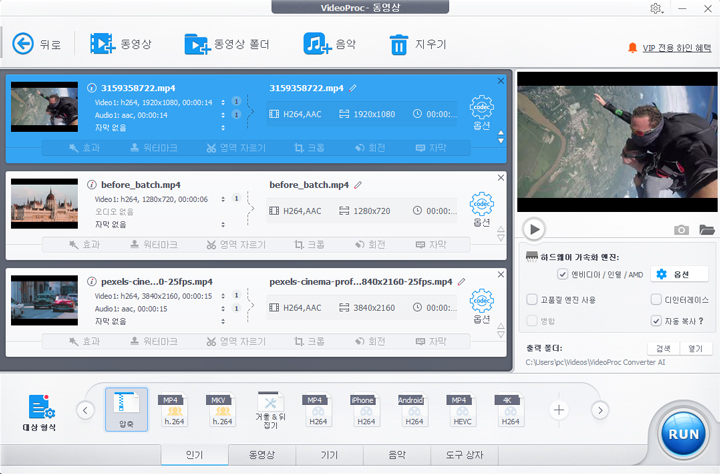This screenshot has width=720, height=474.
Task: Choose the MP4 HEVC preset
Action: pyautogui.click(x=462, y=410)
